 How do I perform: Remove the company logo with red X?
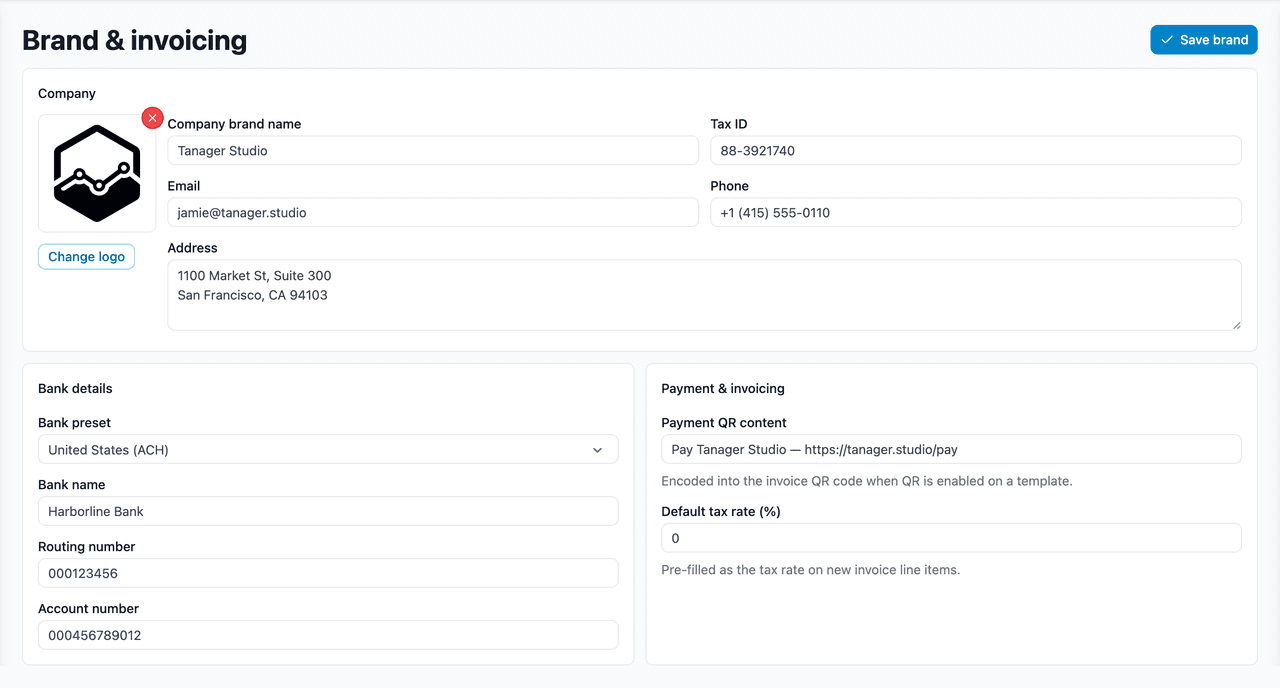pyautogui.click(x=152, y=118)
